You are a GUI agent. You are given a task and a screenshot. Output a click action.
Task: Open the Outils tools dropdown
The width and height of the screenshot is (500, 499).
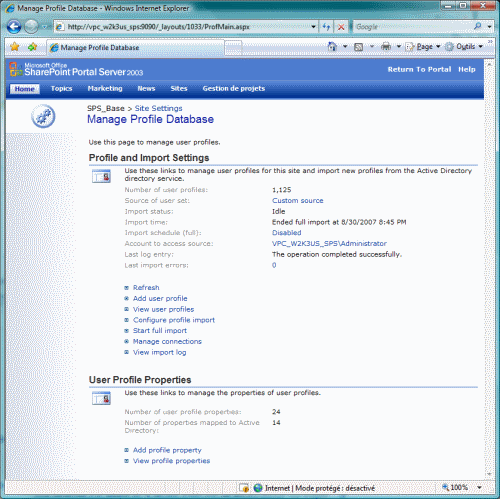[464, 47]
